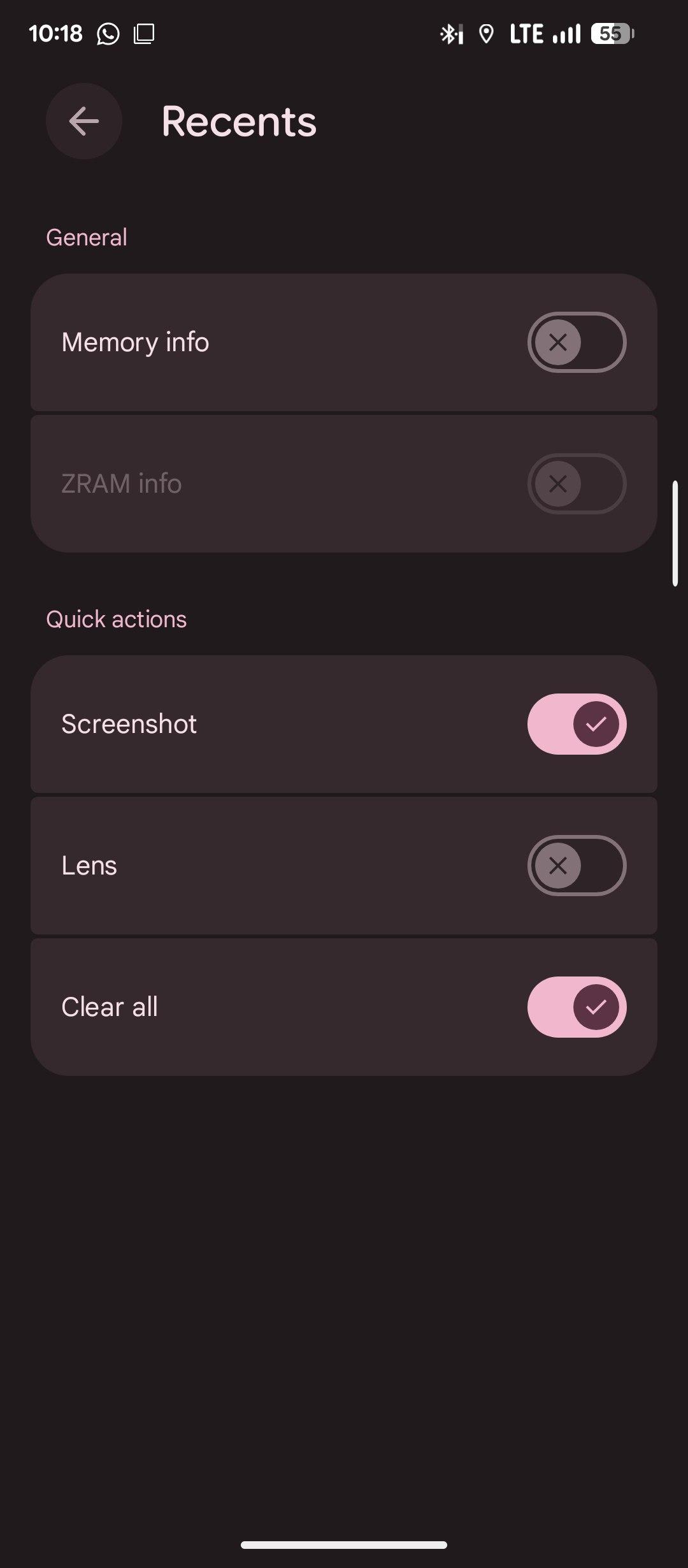Viewport: 688px width, 1568px height.
Task: Tap the General section header
Action: (87, 237)
